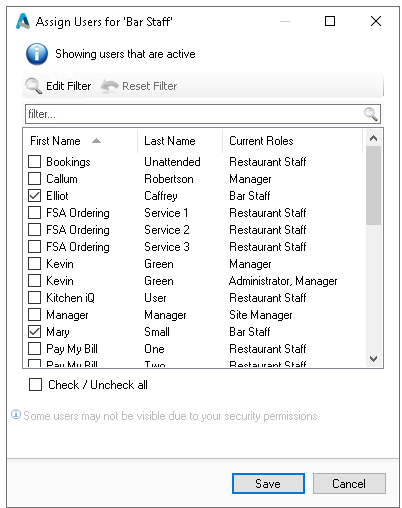
Task: Save the user assignments
Action: (268, 483)
